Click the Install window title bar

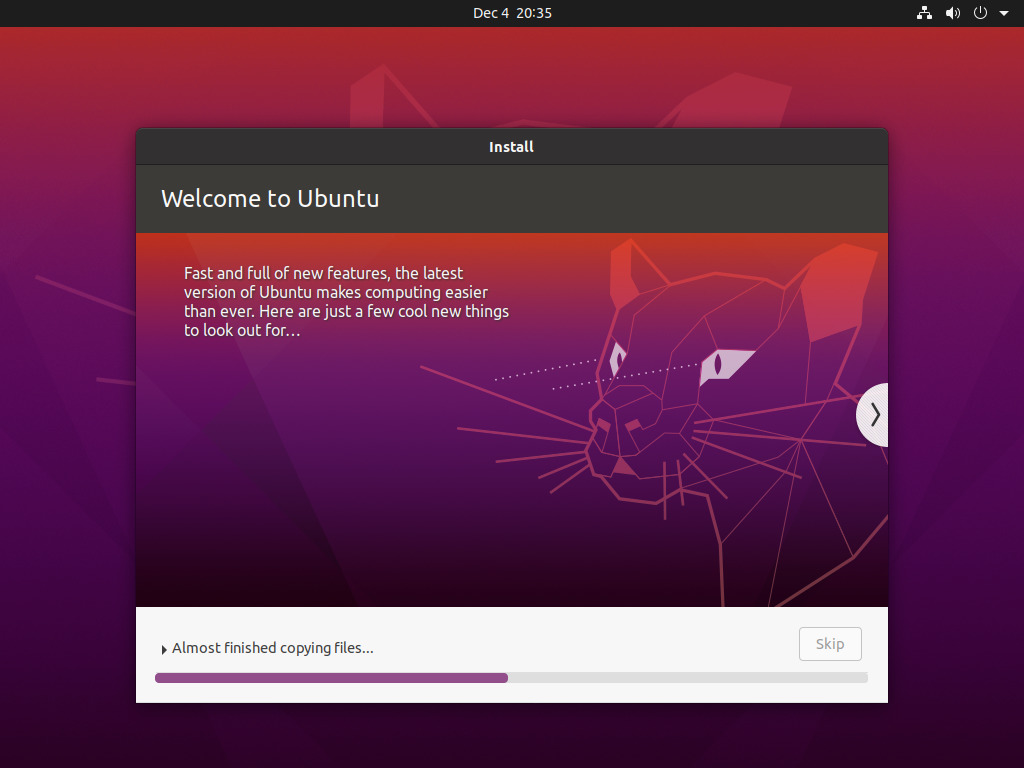click(x=512, y=147)
